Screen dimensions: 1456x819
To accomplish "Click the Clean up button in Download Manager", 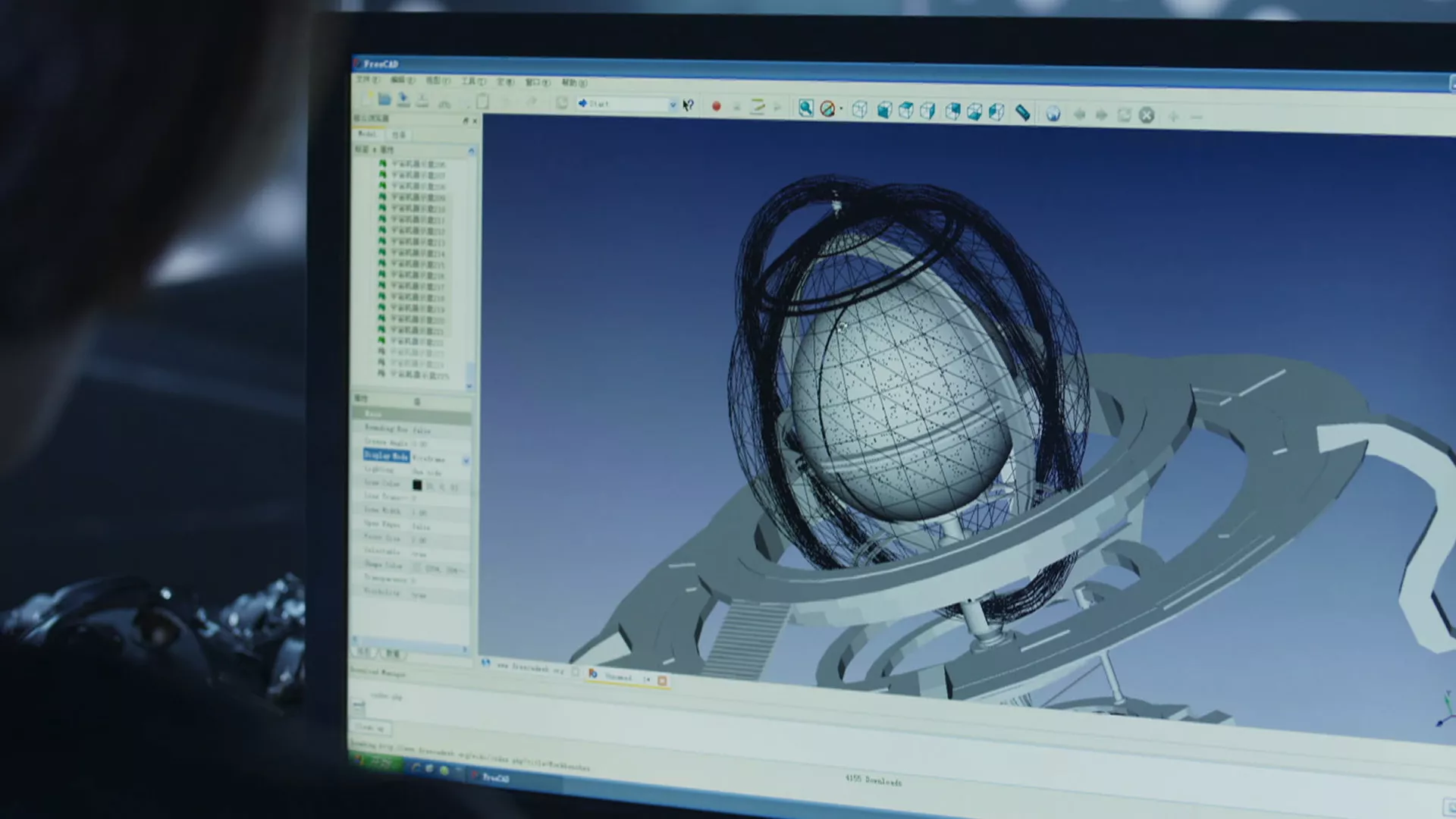I will click(x=371, y=727).
